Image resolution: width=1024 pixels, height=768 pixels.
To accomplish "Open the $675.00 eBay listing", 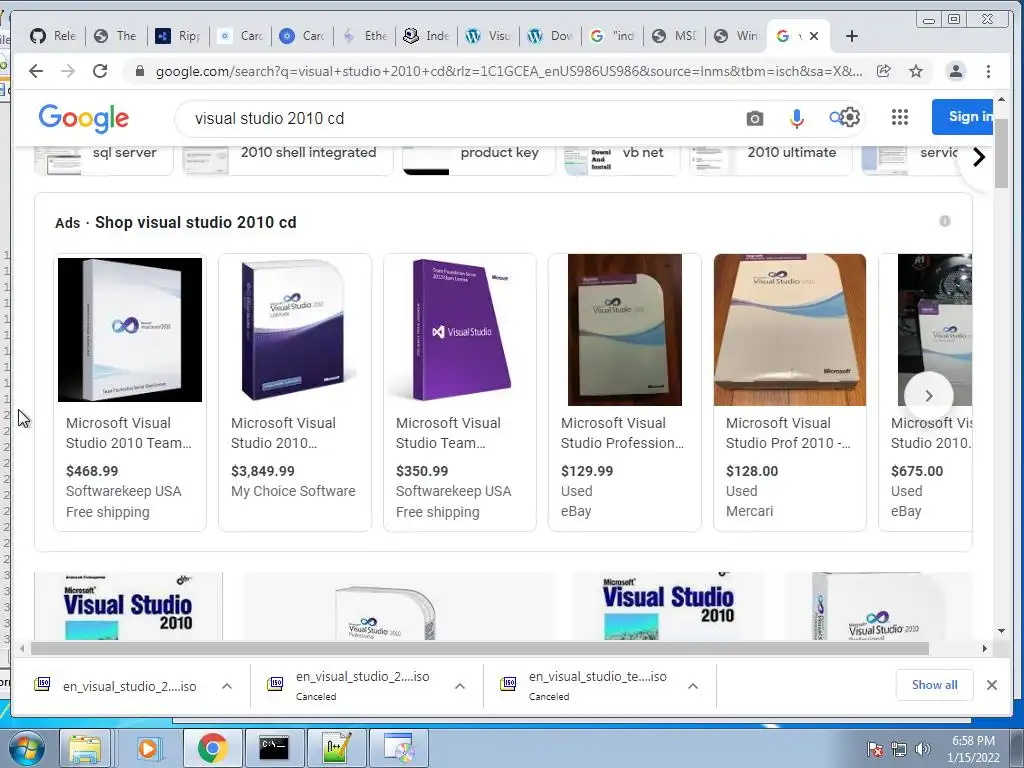I will pos(925,392).
